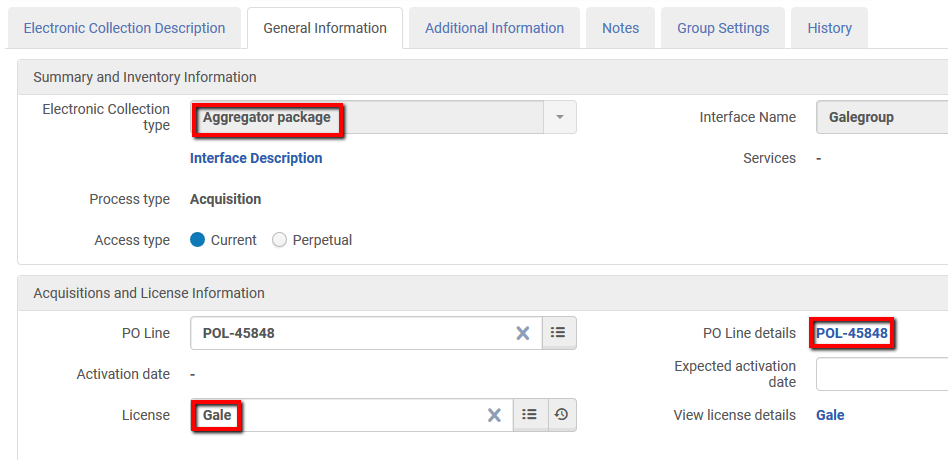Screen dimensions: 948x460
Task: Click into the Expected activation date field
Action: pos(880,374)
